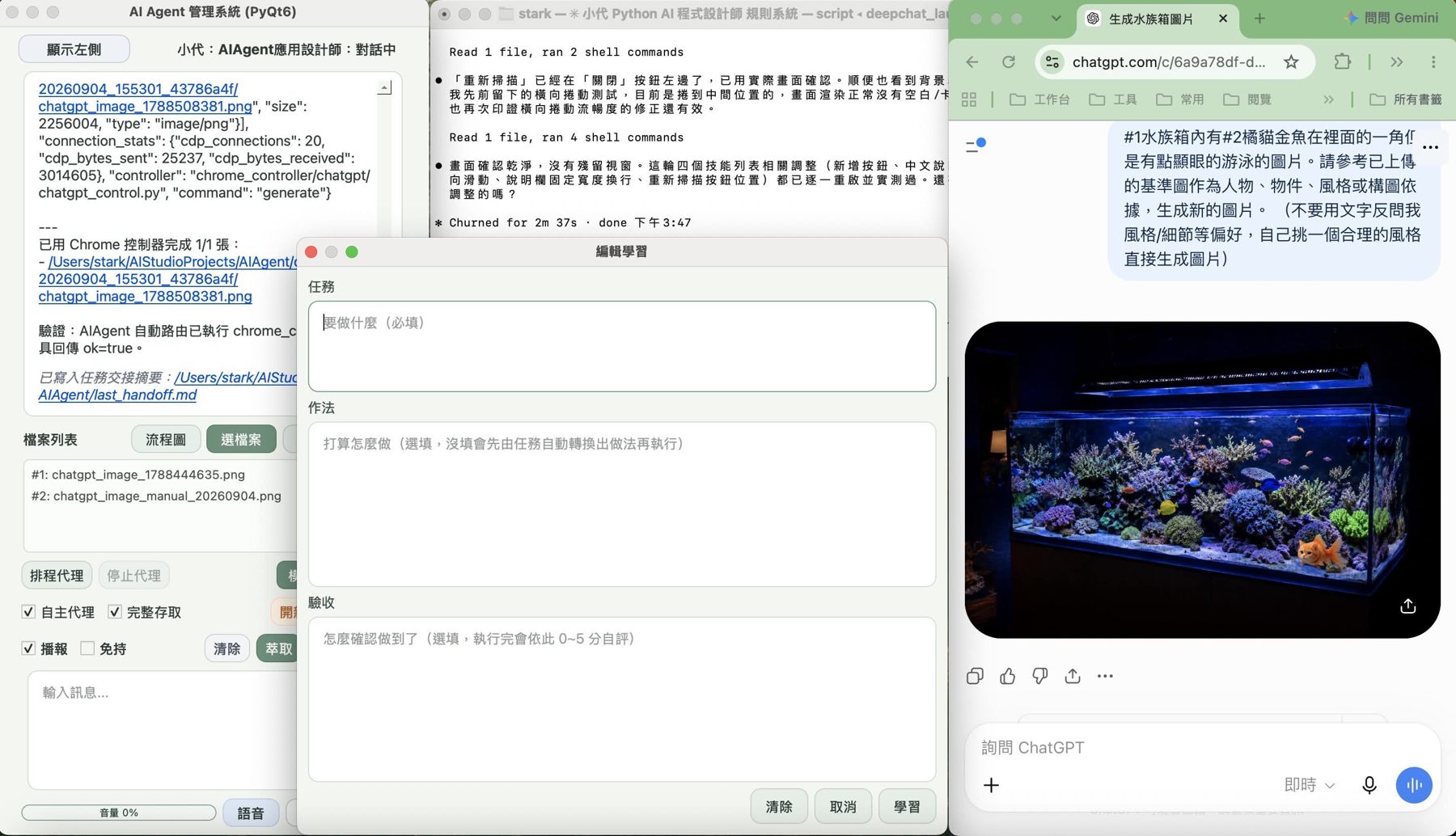1456x836 pixels.
Task: Toggle the 完整存取 checkbox
Action: click(x=115, y=611)
